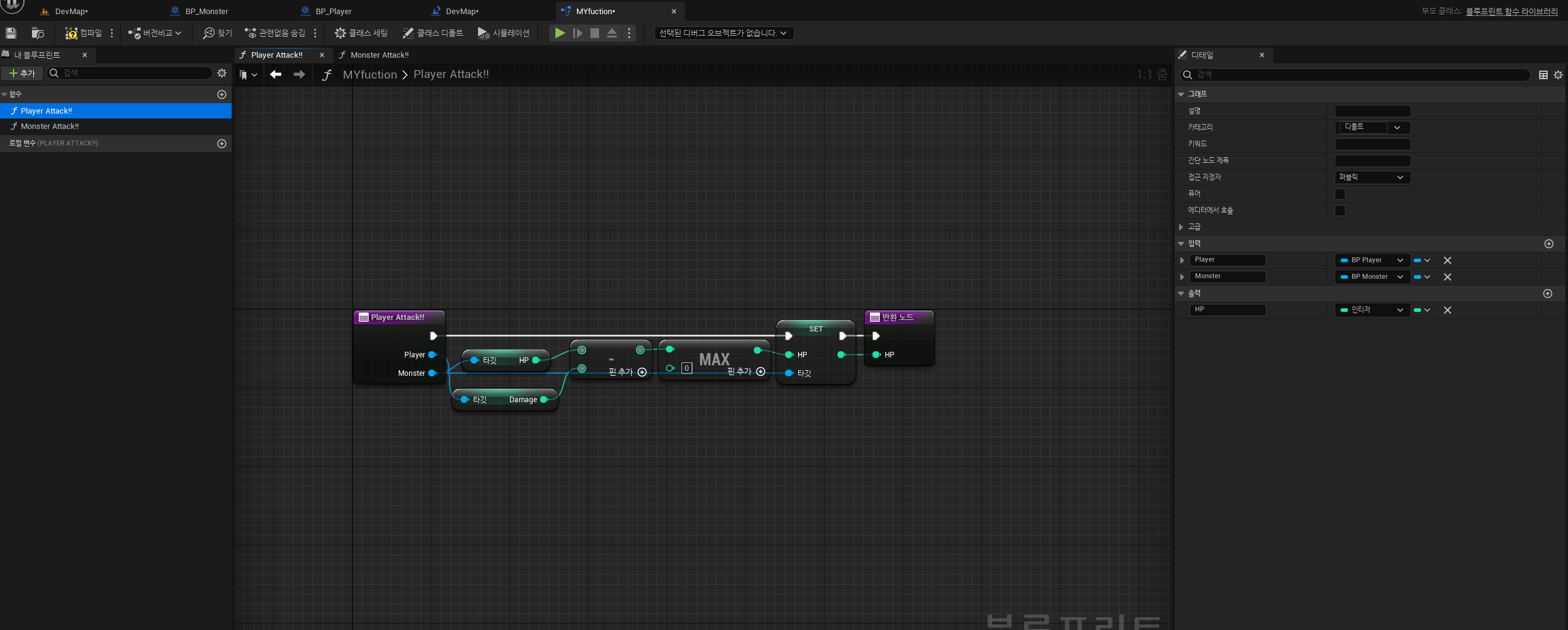Image resolution: width=1568 pixels, height=630 pixels.
Task: Expand the Player input row
Action: pyautogui.click(x=1182, y=260)
